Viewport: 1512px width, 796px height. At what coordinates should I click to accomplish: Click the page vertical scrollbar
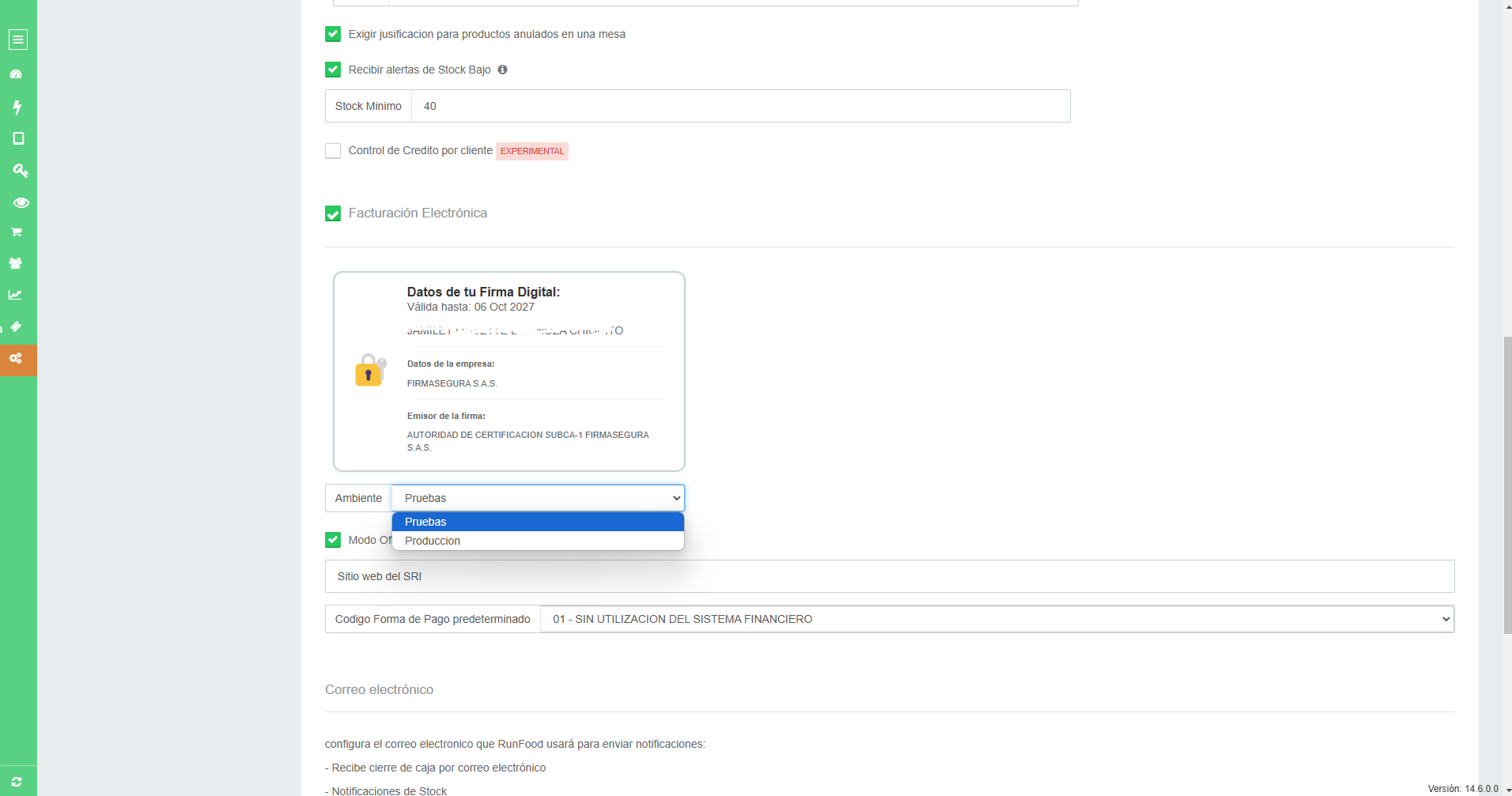pos(1506,485)
